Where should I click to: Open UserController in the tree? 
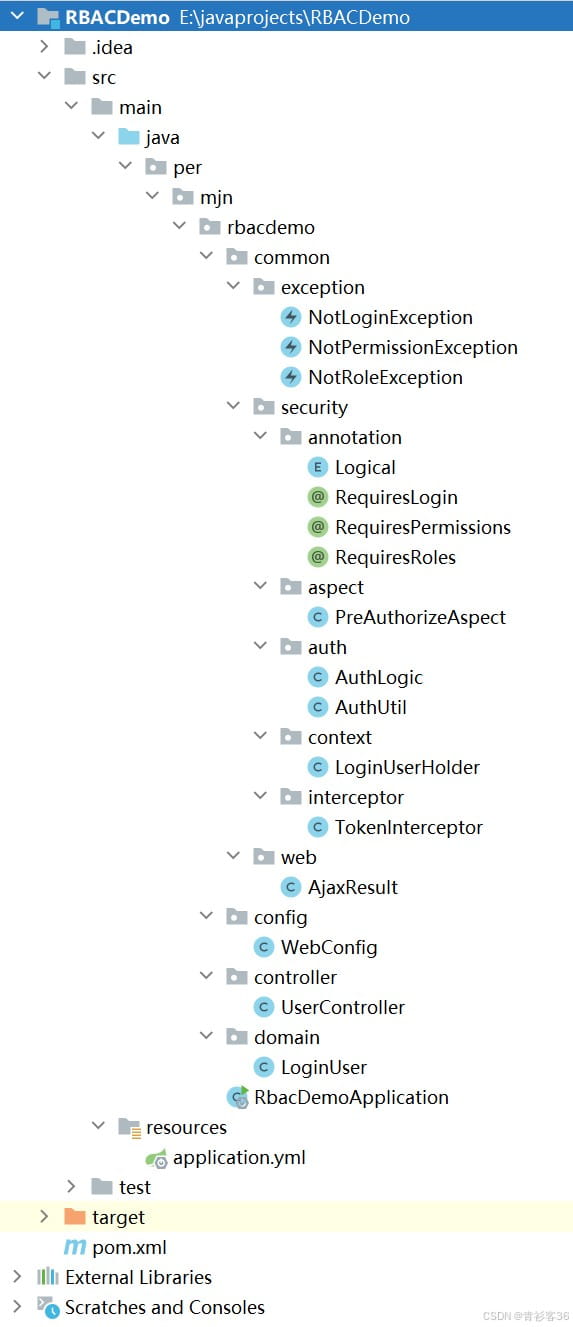[343, 1007]
